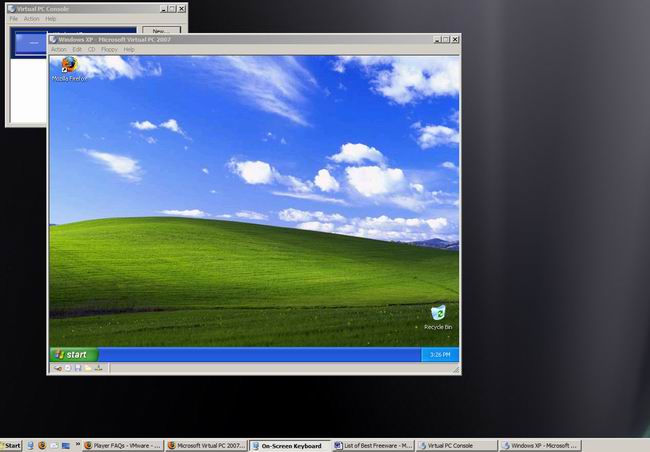Minimize the Virtual PC Console window
Image resolution: width=650 pixels, height=452 pixels.
coord(163,8)
